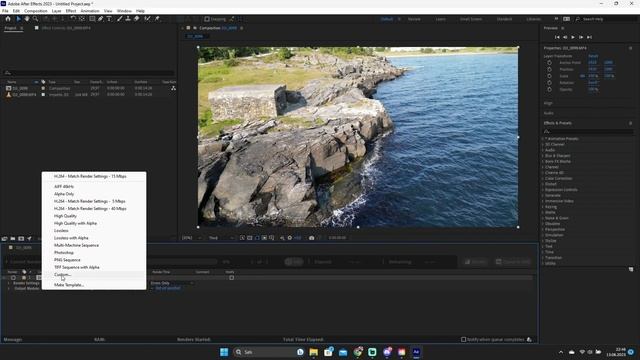Open the Composition menu in menu bar
Screen dimensions: 640x360
36,11
